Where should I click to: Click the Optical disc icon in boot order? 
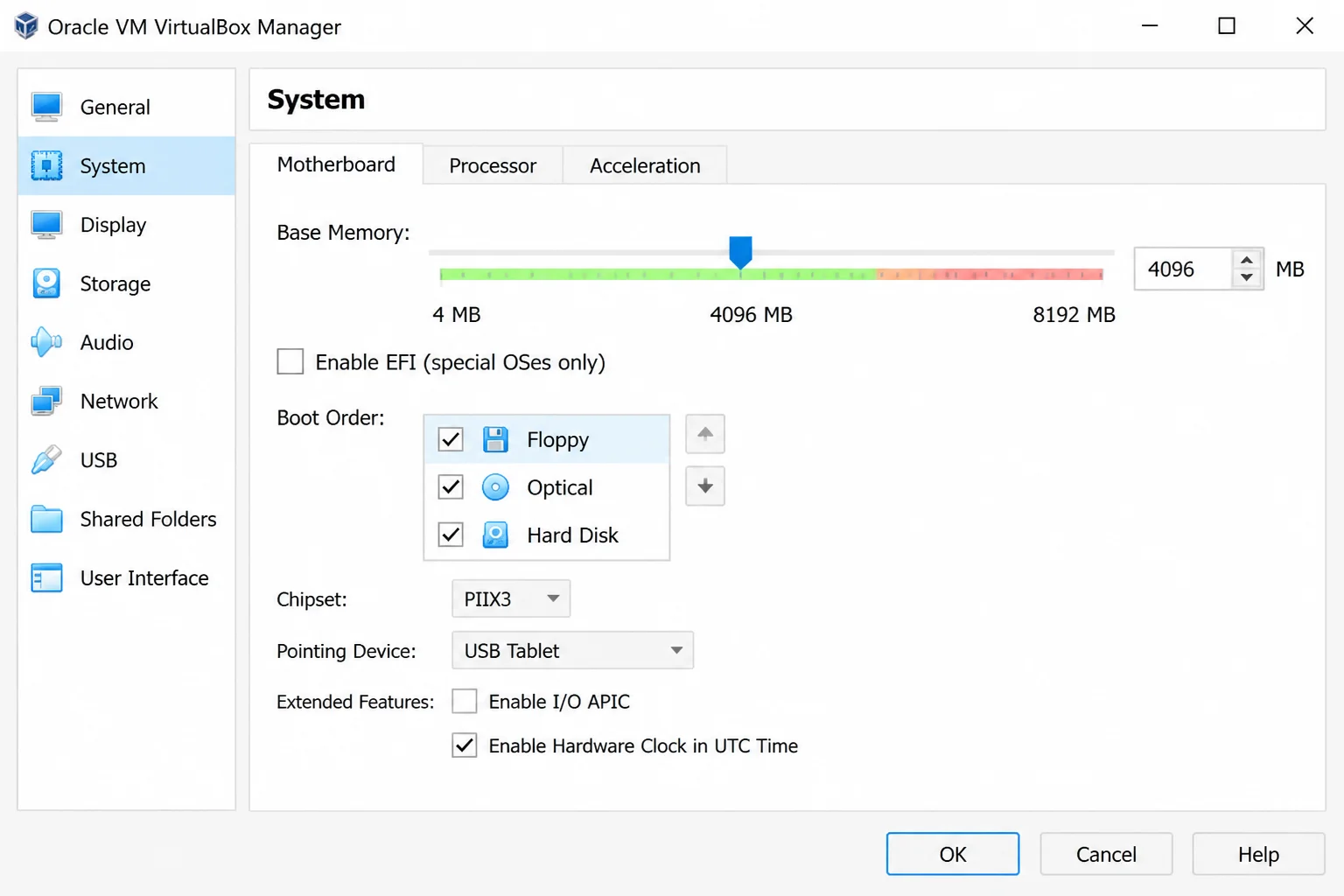[x=495, y=487]
